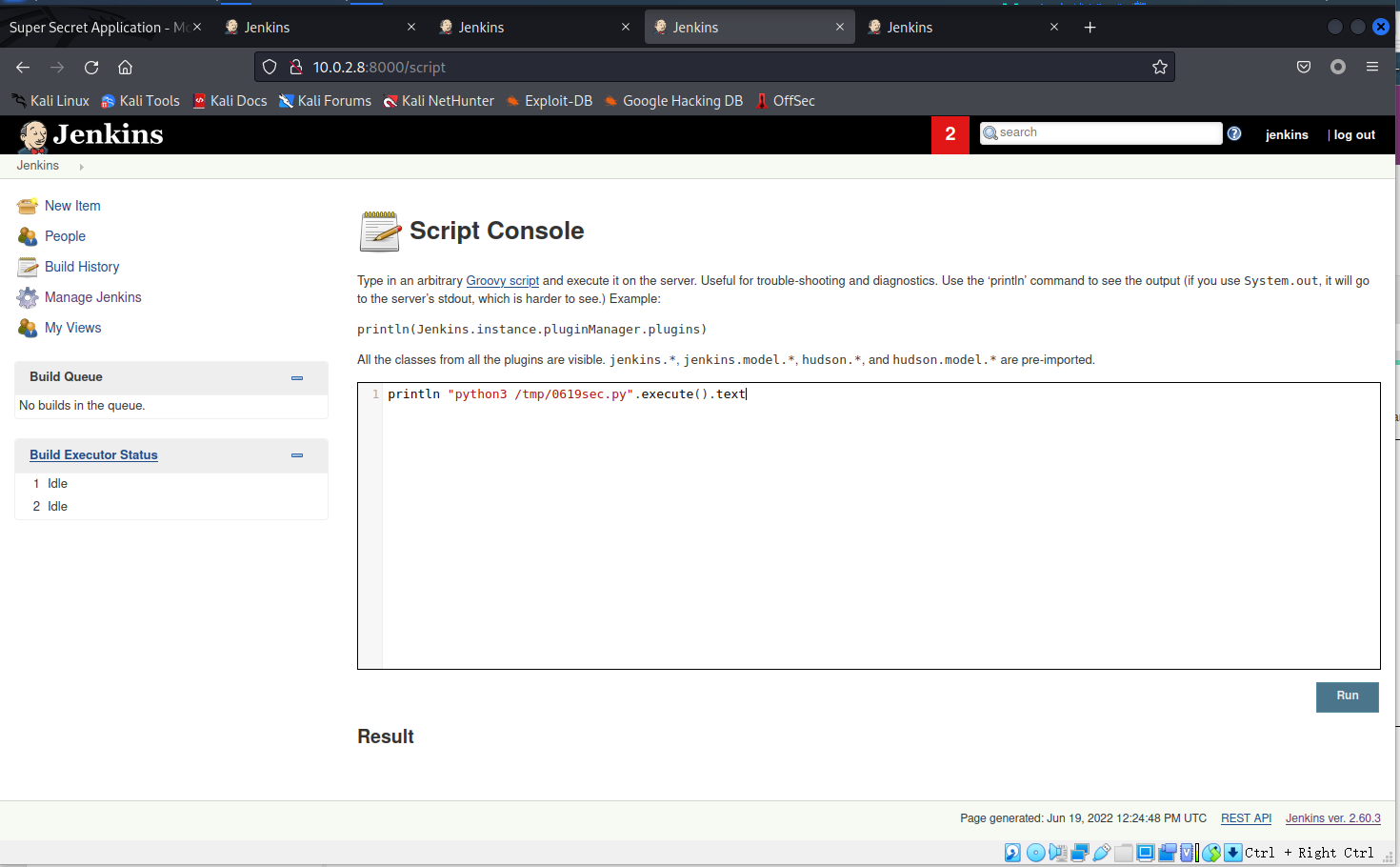The height and width of the screenshot is (867, 1400).
Task: Click the Firefox account circle icon
Action: point(1338,67)
